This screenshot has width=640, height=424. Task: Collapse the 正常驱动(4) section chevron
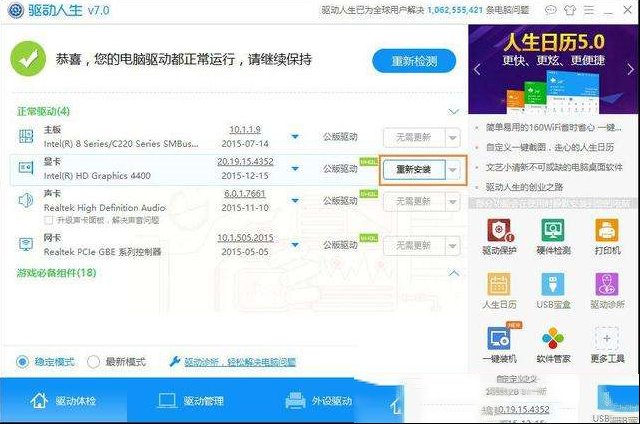click(453, 111)
